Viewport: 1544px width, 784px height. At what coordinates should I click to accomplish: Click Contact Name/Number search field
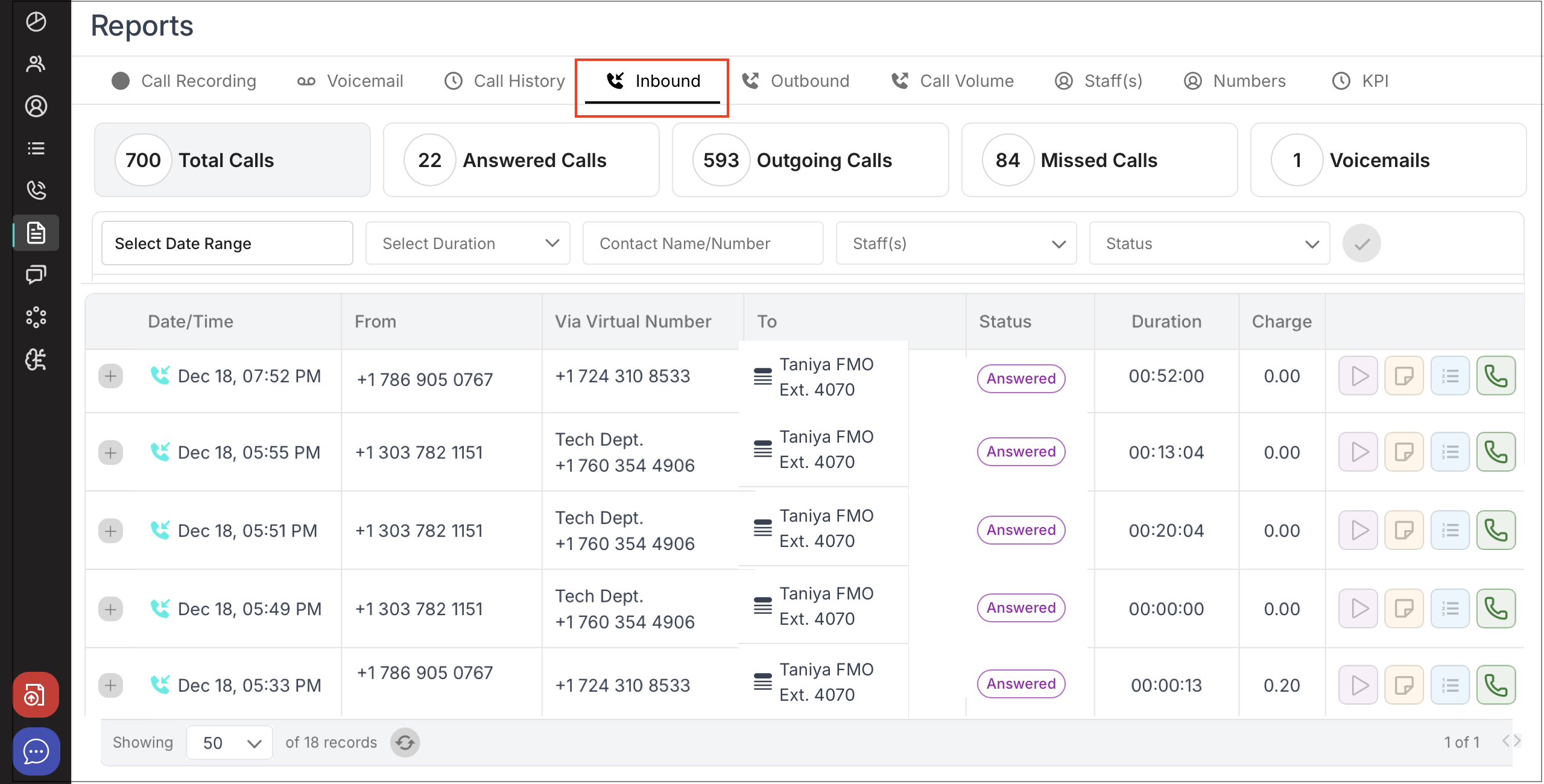tap(703, 244)
